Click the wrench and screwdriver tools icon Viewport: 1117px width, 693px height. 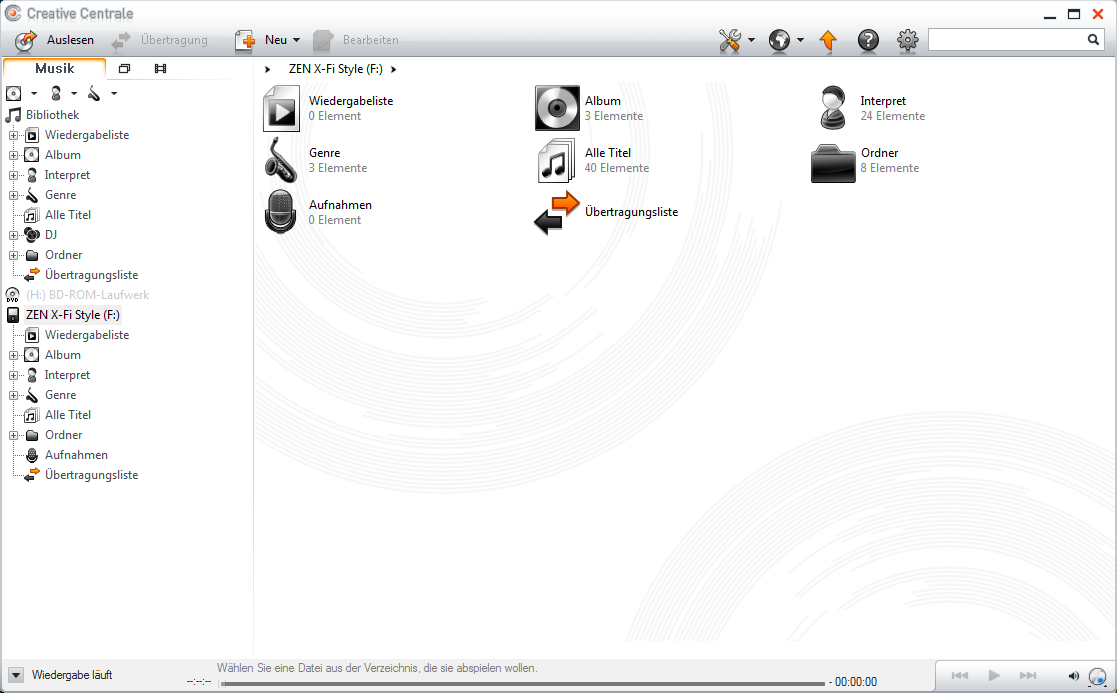pyautogui.click(x=729, y=41)
